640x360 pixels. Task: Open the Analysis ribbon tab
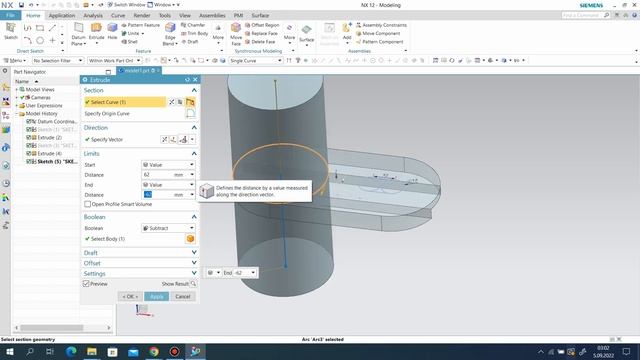pos(93,16)
